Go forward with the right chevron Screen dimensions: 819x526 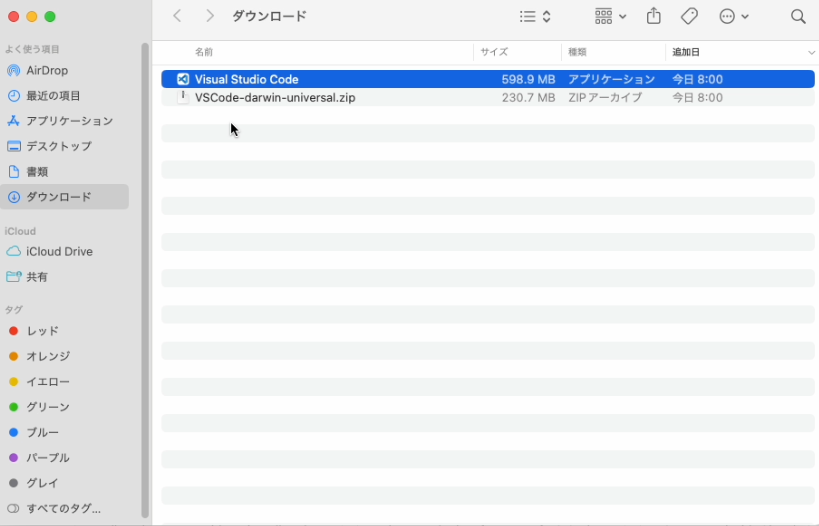pos(209,16)
